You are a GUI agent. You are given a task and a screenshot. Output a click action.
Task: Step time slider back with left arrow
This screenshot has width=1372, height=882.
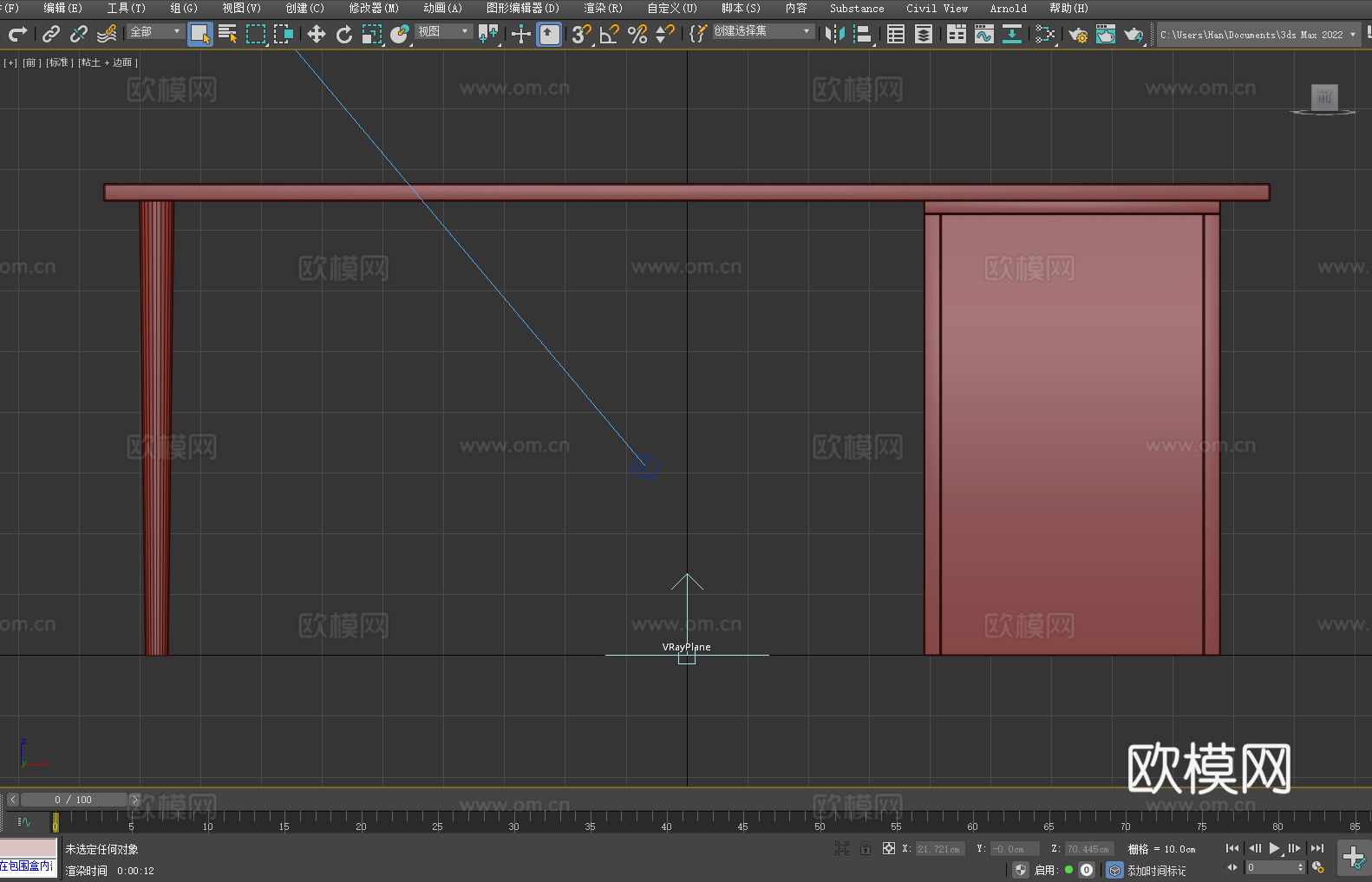click(x=13, y=800)
